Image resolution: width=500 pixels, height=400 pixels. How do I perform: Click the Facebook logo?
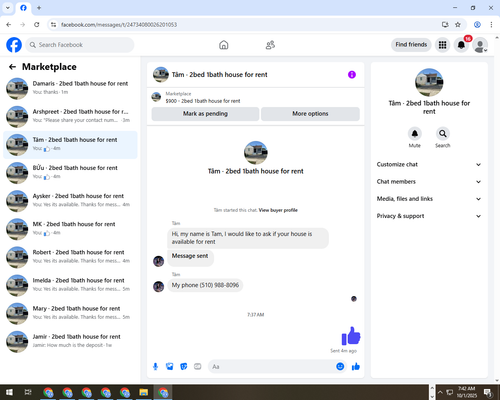(14, 45)
